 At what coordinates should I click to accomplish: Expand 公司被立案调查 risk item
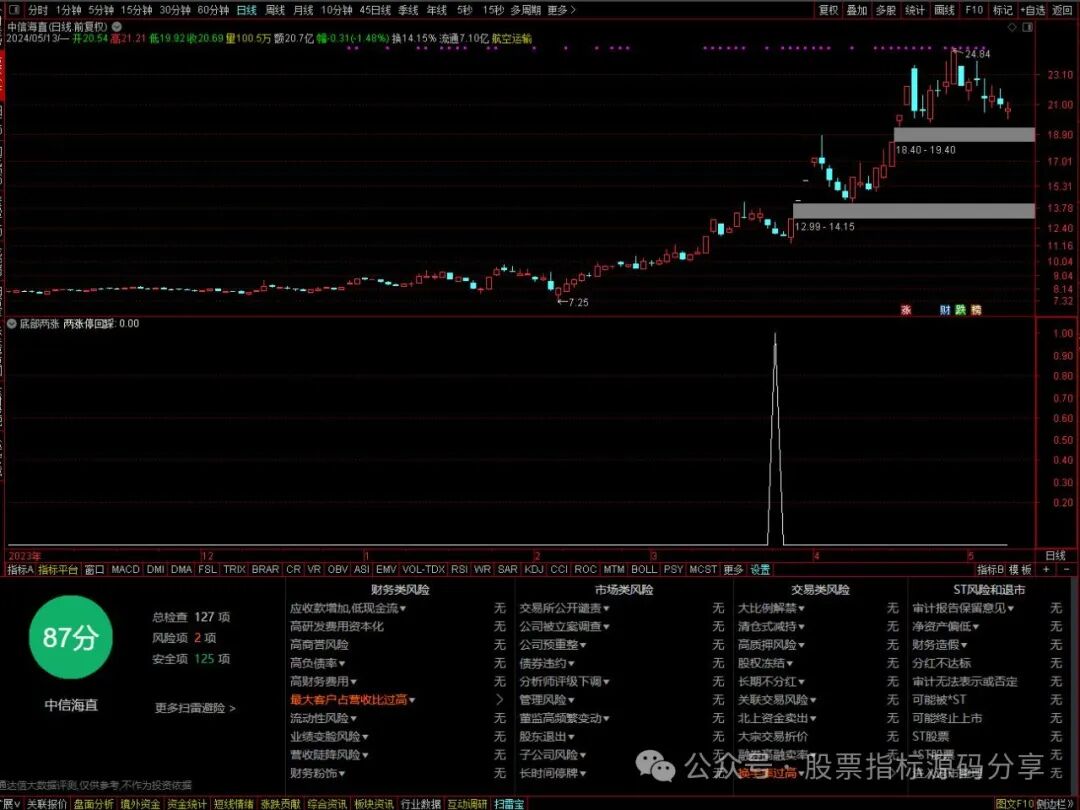click(x=565, y=627)
